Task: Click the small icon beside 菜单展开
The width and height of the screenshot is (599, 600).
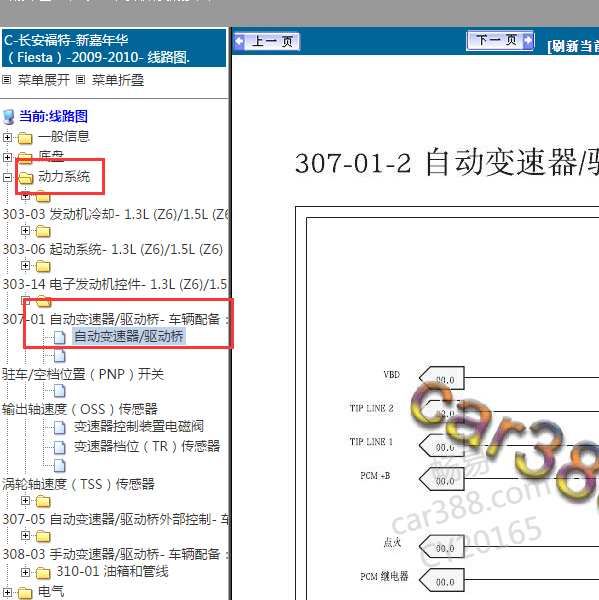Action: click(x=7, y=80)
